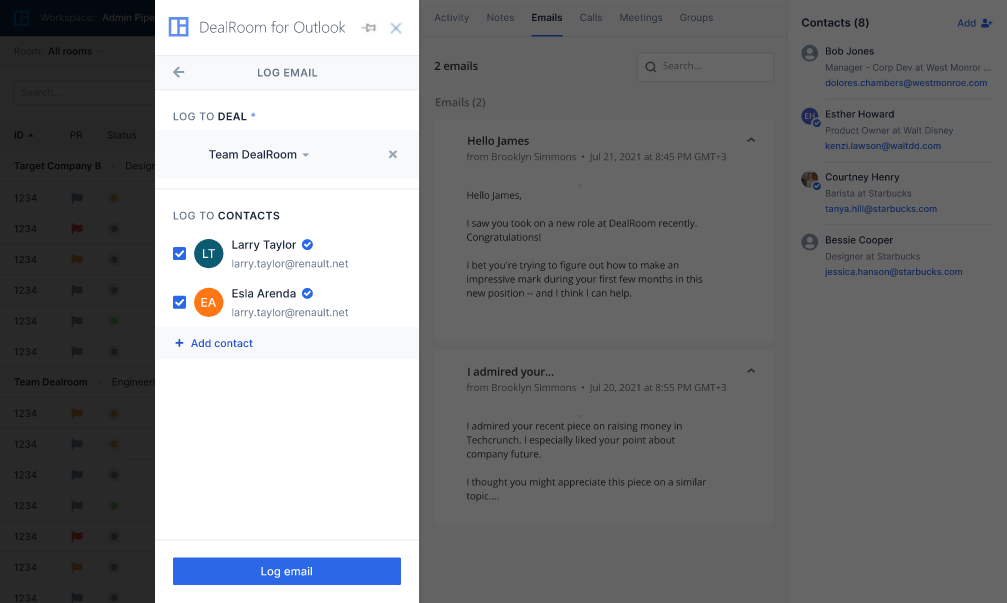Collapse the Hello James email
The image size is (1007, 603).
751,141
